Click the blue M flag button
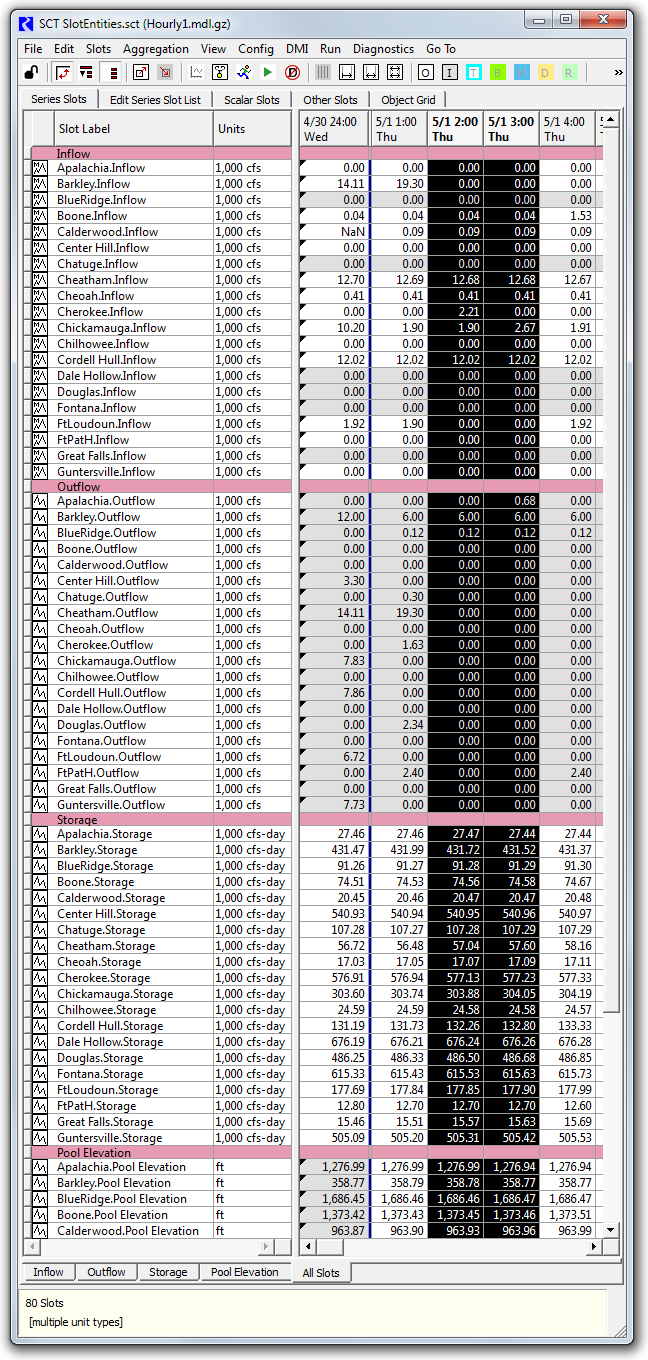 [x=522, y=72]
